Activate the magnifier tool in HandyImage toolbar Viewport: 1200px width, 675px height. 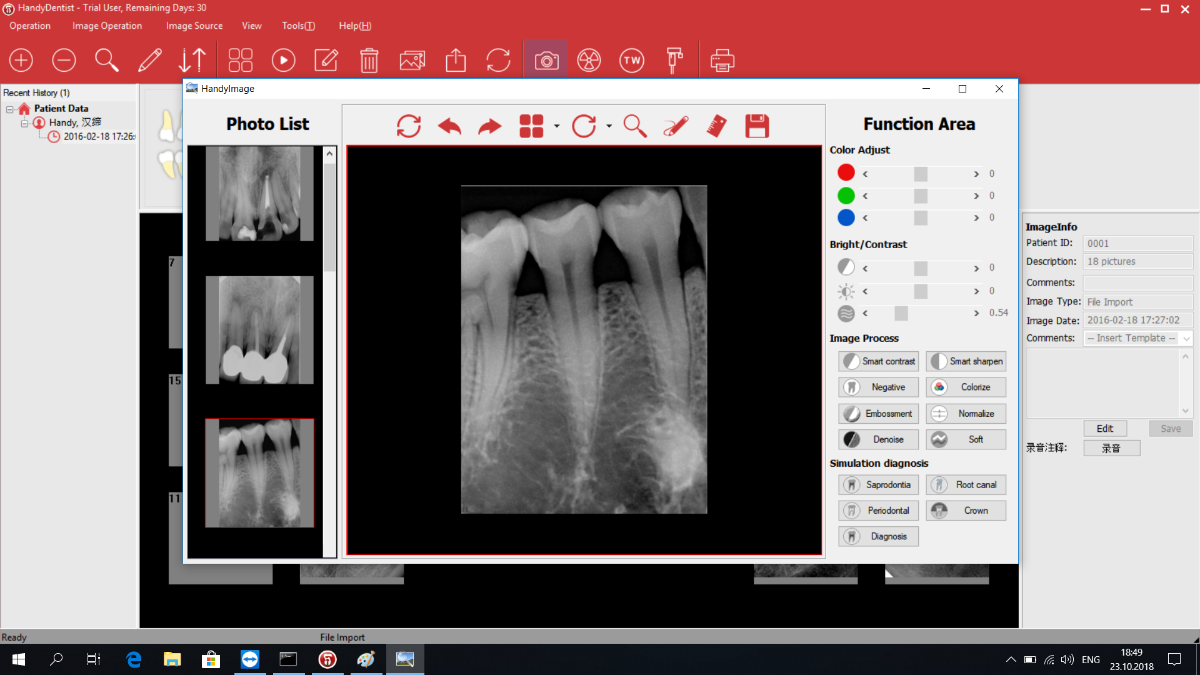coord(635,126)
